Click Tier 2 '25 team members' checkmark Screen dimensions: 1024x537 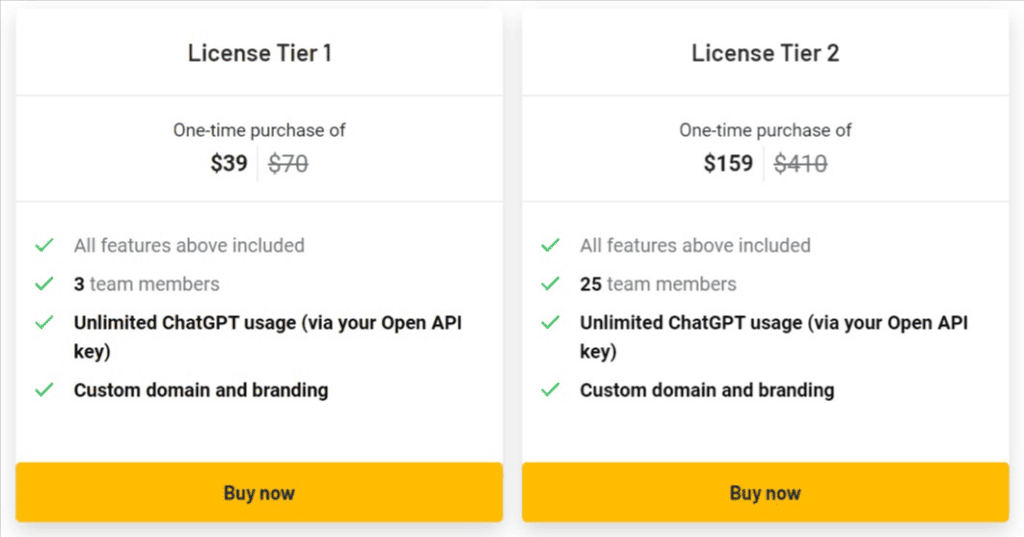(x=550, y=284)
